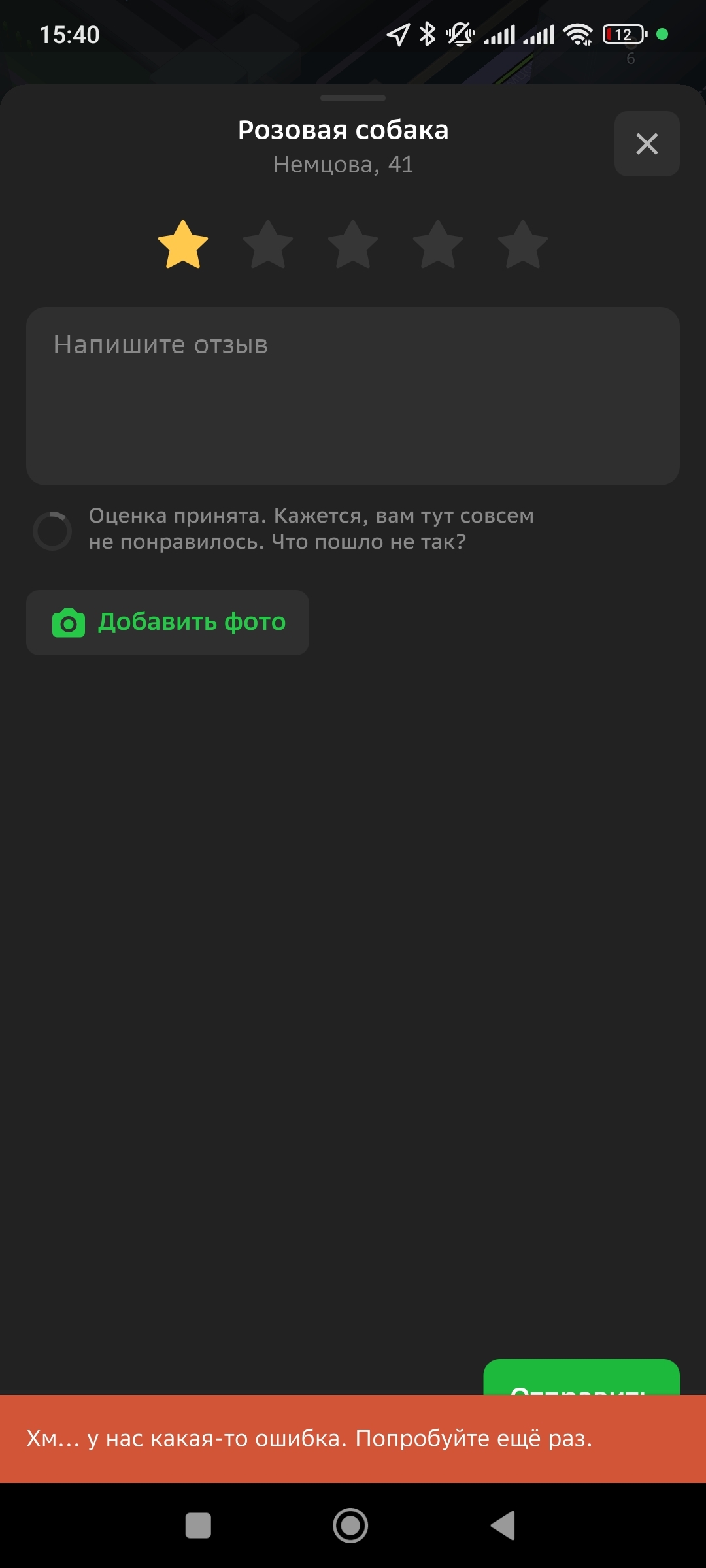Viewport: 706px width, 1568px height.
Task: Tap the Розовая собака title
Action: 343,130
